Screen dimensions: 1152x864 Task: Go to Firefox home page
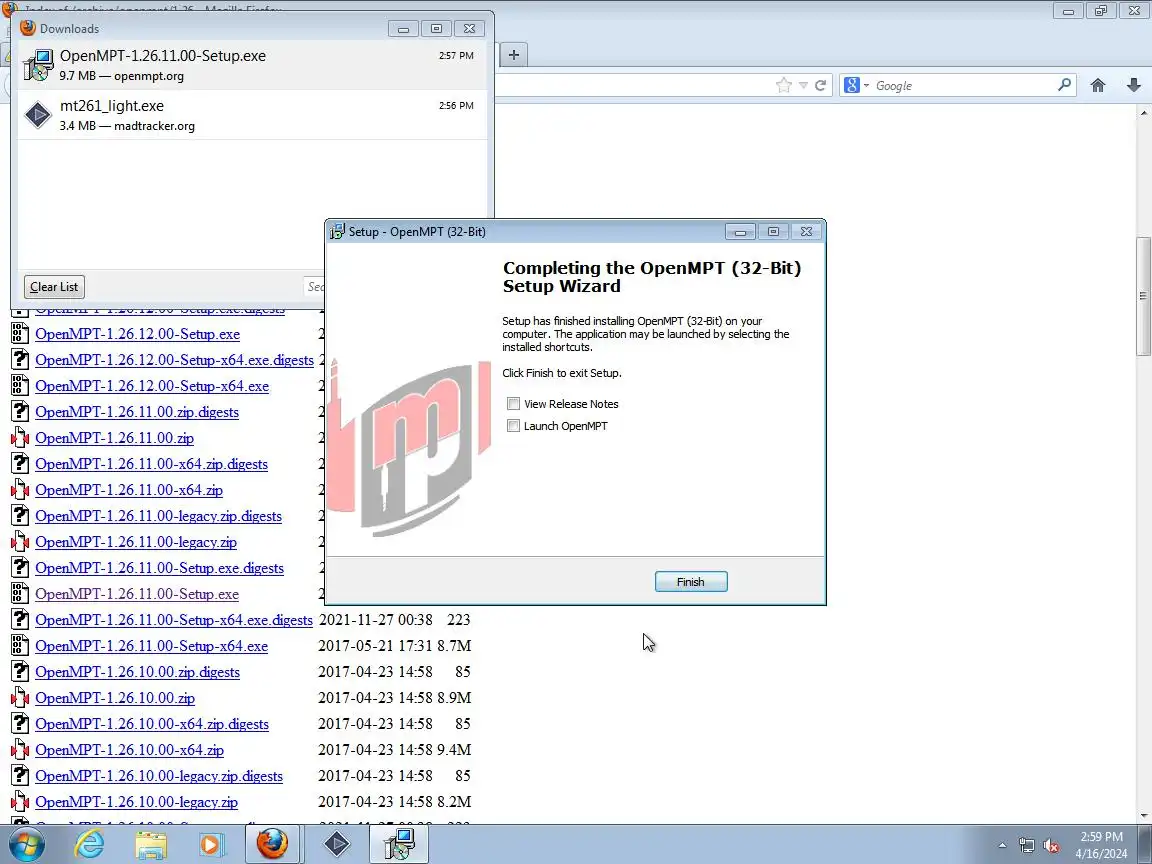coord(1098,85)
